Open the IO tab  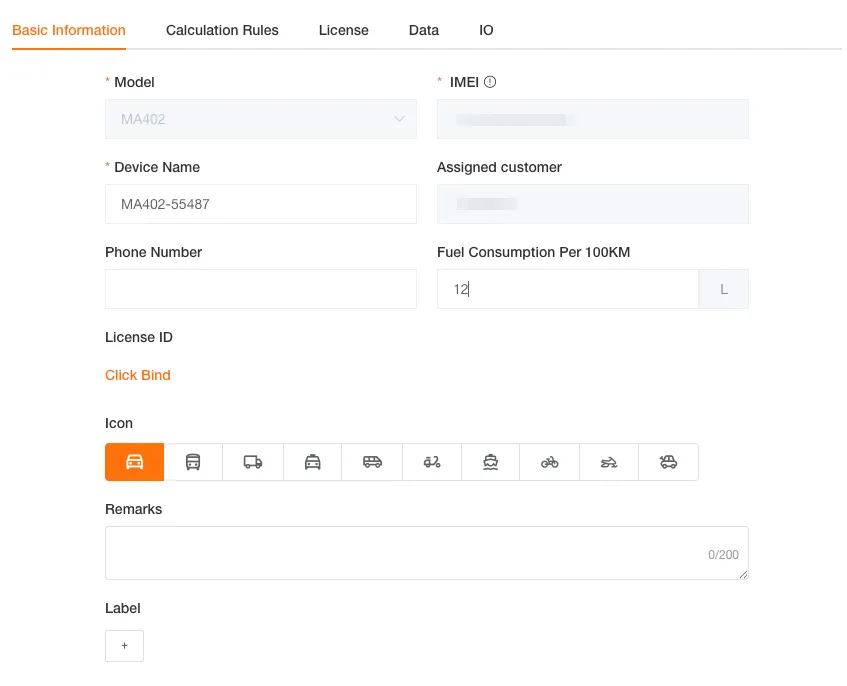pos(486,30)
